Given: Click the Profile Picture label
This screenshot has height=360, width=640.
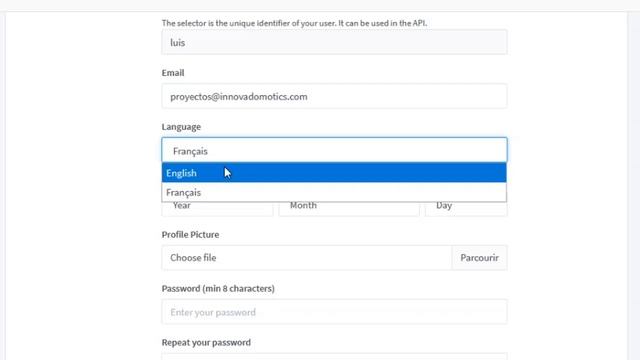Looking at the screenshot, I should [x=190, y=234].
